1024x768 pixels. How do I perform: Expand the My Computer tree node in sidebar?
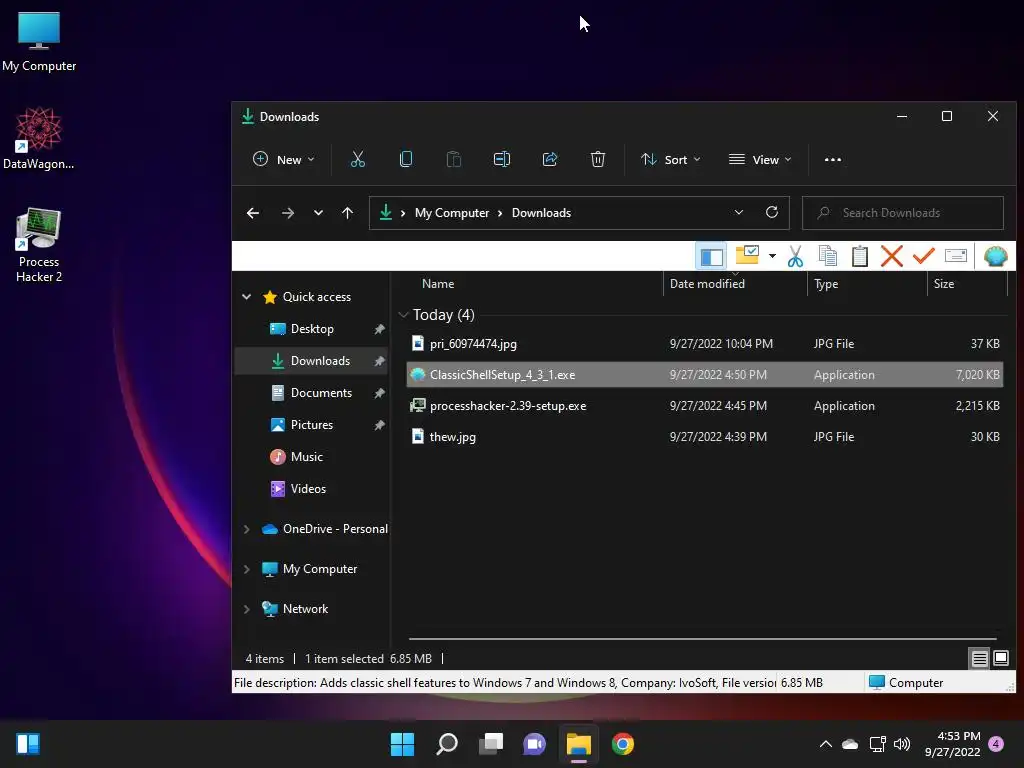pyautogui.click(x=246, y=569)
